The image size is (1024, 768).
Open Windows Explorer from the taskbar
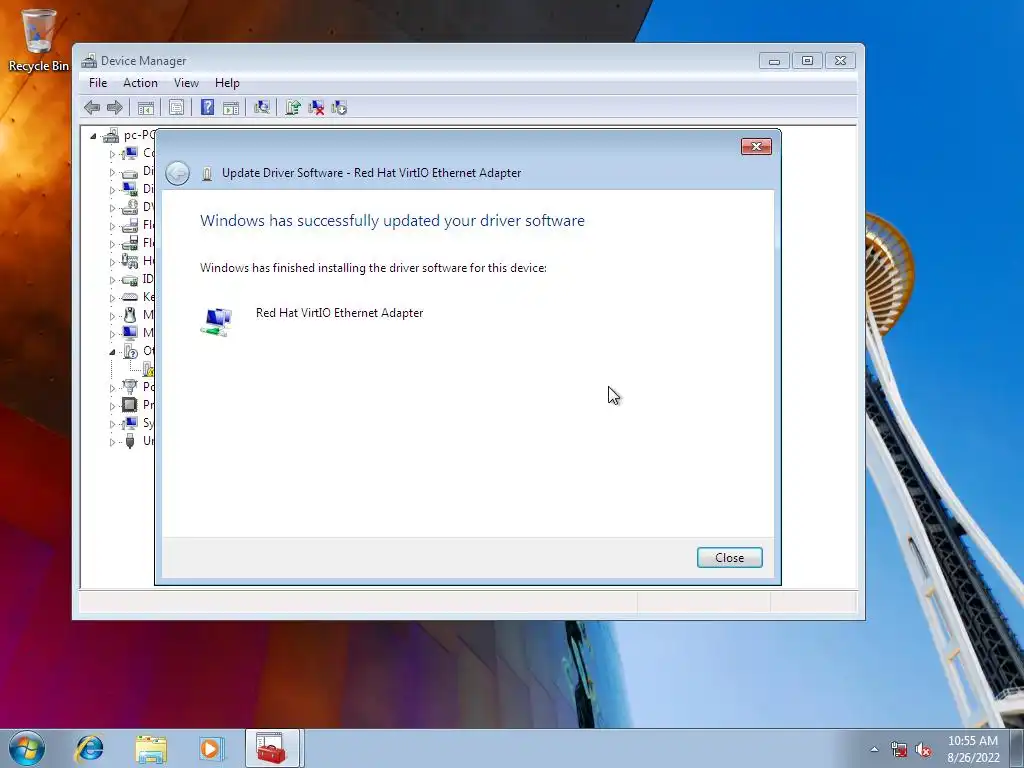click(150, 748)
